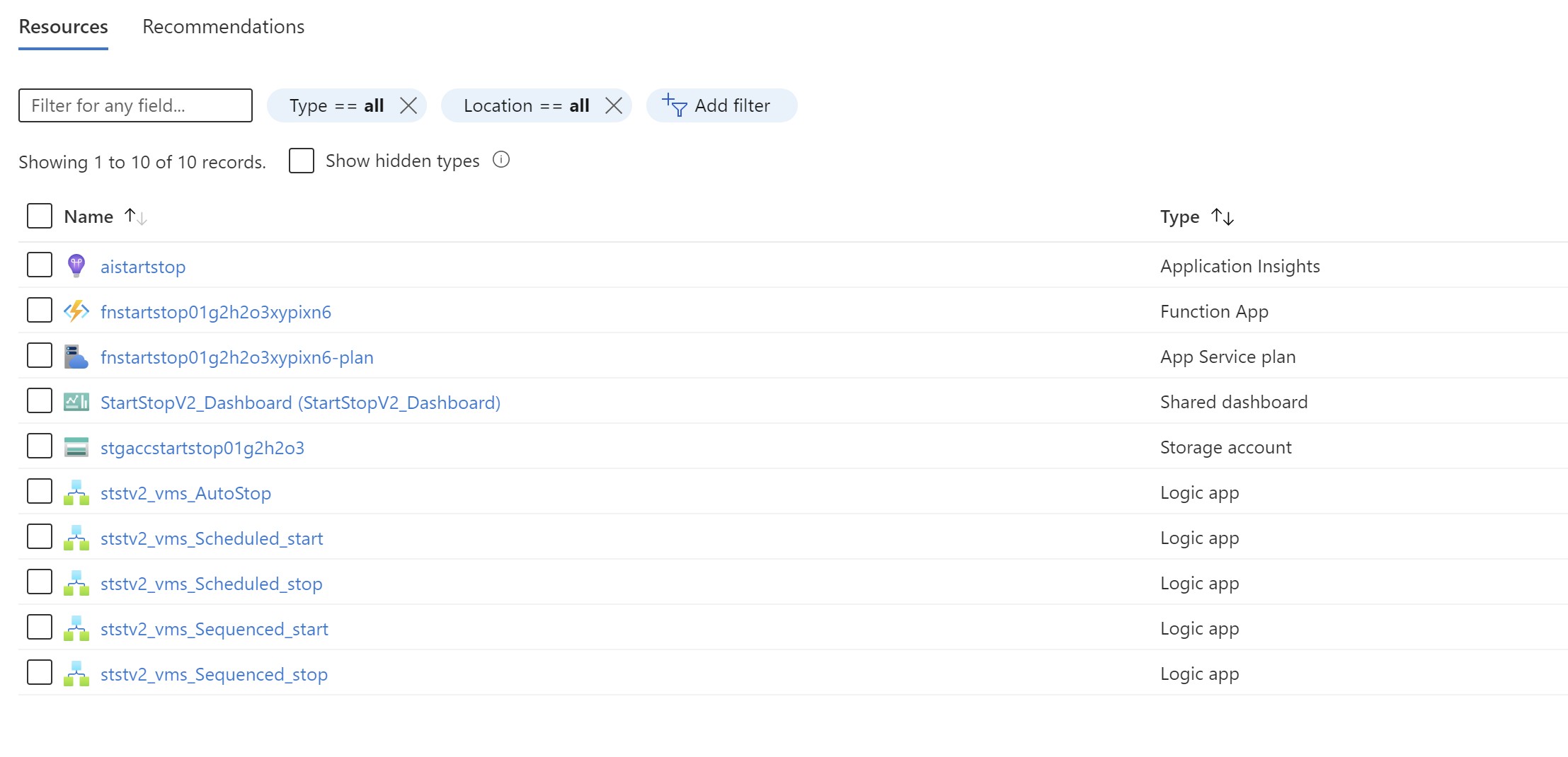Viewport: 1568px width, 757px height.
Task: Click the Application Insights lightbulb icon for aistartstop
Action: 76,266
